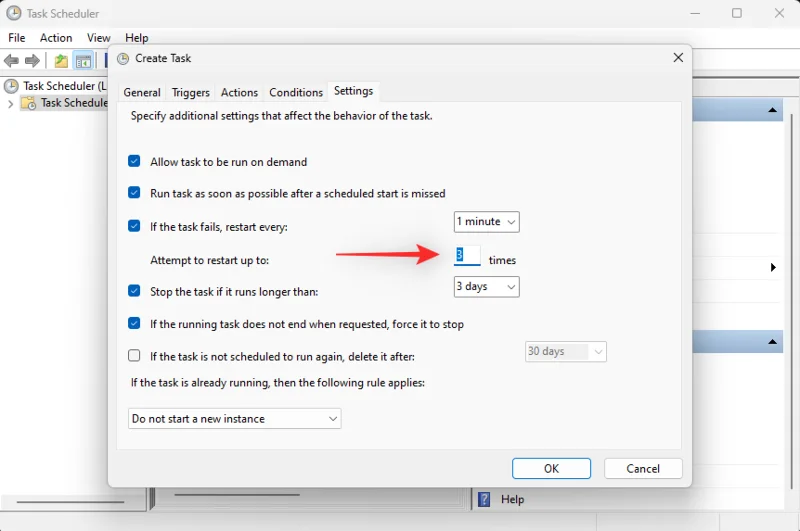Open the 3 days stop duration dropdown
This screenshot has width=800, height=531.
point(487,287)
